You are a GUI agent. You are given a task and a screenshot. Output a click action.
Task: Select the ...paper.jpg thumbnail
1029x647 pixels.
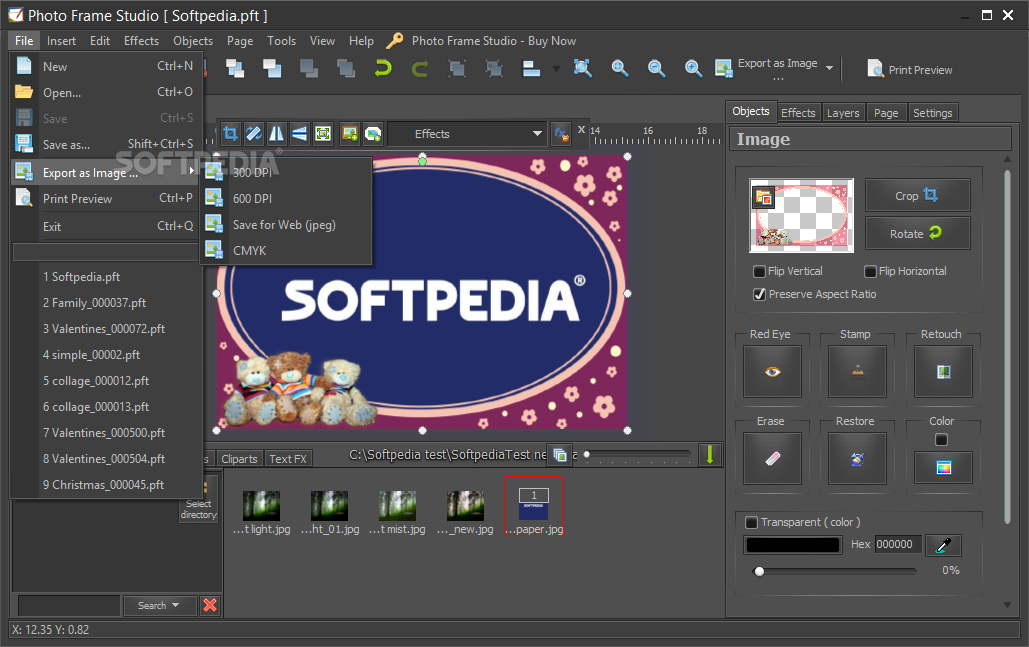coord(534,506)
